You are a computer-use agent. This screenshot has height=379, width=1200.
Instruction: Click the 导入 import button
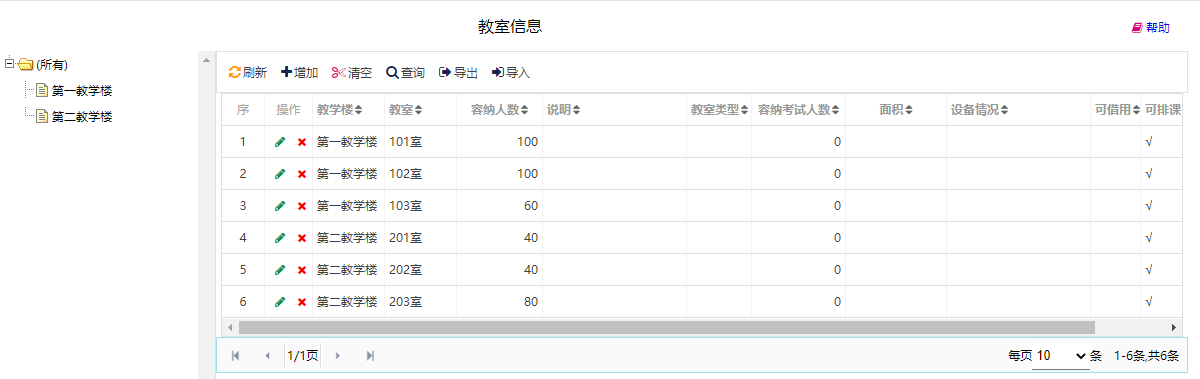pyautogui.click(x=511, y=73)
